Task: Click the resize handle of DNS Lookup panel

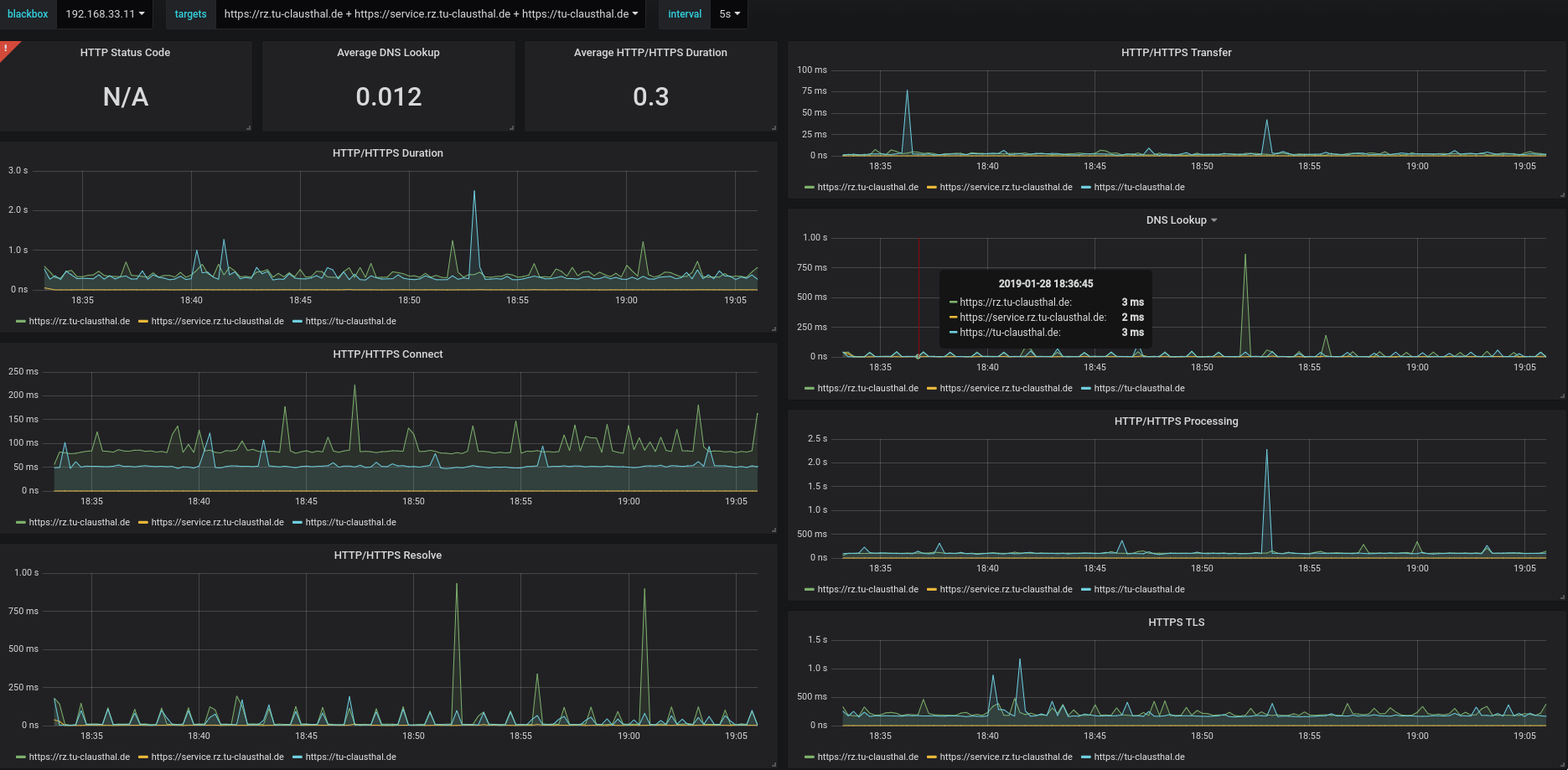Action: click(x=1562, y=396)
